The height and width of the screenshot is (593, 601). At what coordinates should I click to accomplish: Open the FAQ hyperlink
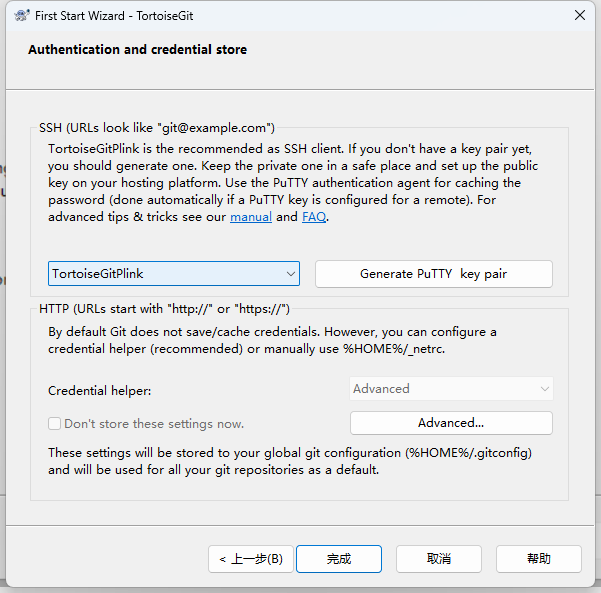314,217
